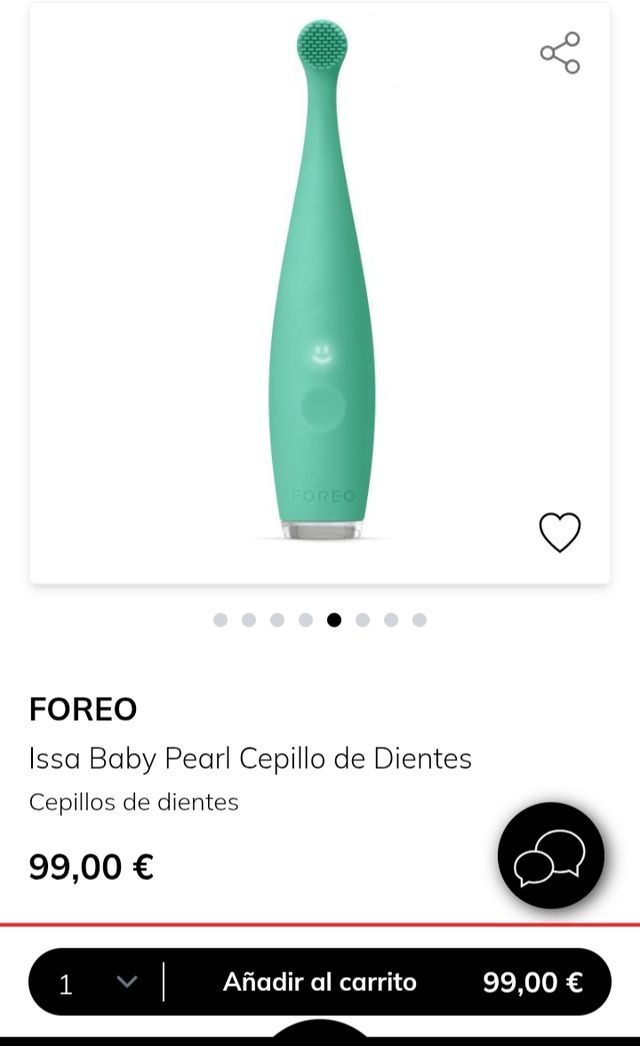The width and height of the screenshot is (640, 1046).
Task: Select the fifth carousel dot
Action: [x=335, y=619]
